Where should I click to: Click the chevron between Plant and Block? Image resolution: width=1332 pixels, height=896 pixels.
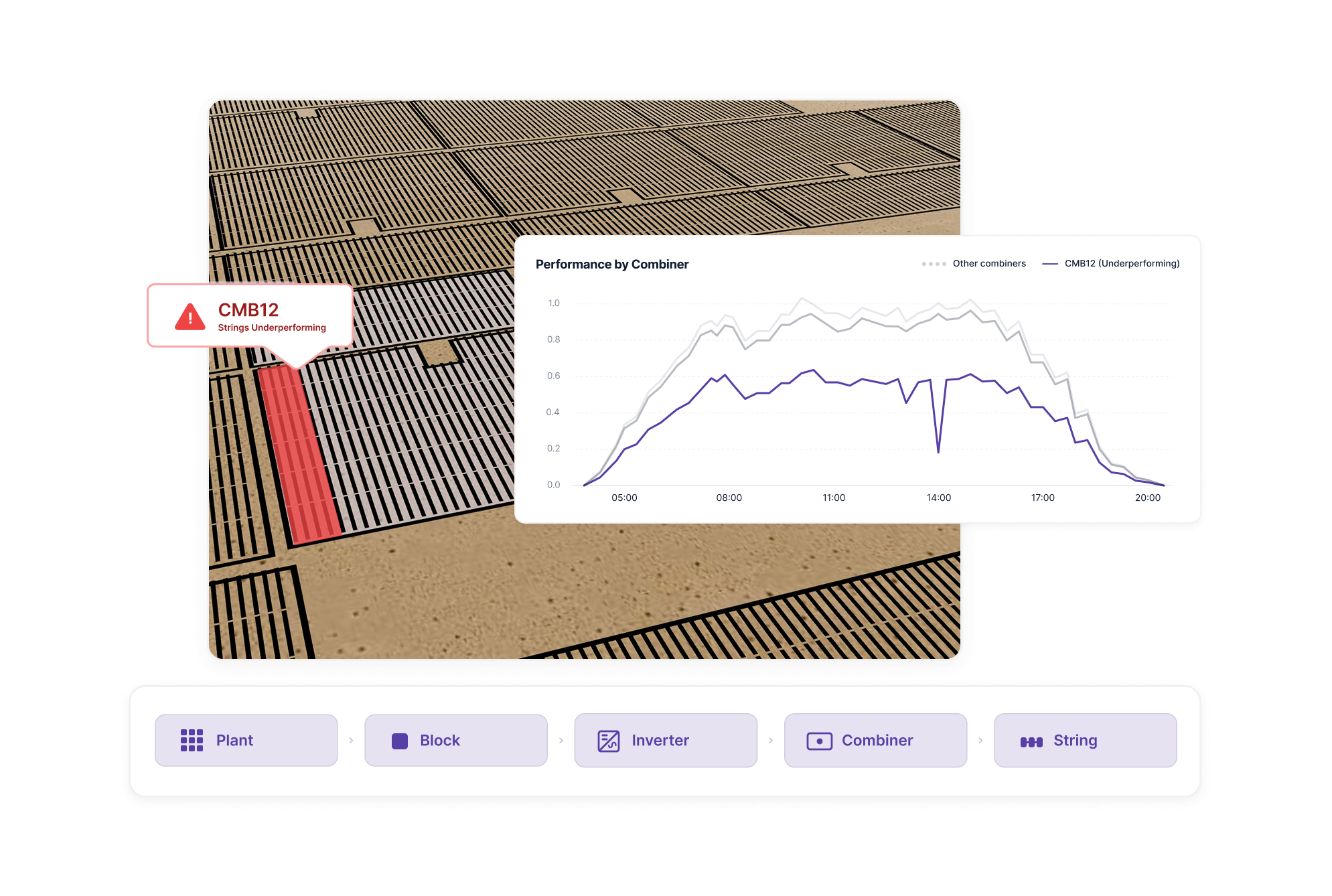click(x=351, y=741)
